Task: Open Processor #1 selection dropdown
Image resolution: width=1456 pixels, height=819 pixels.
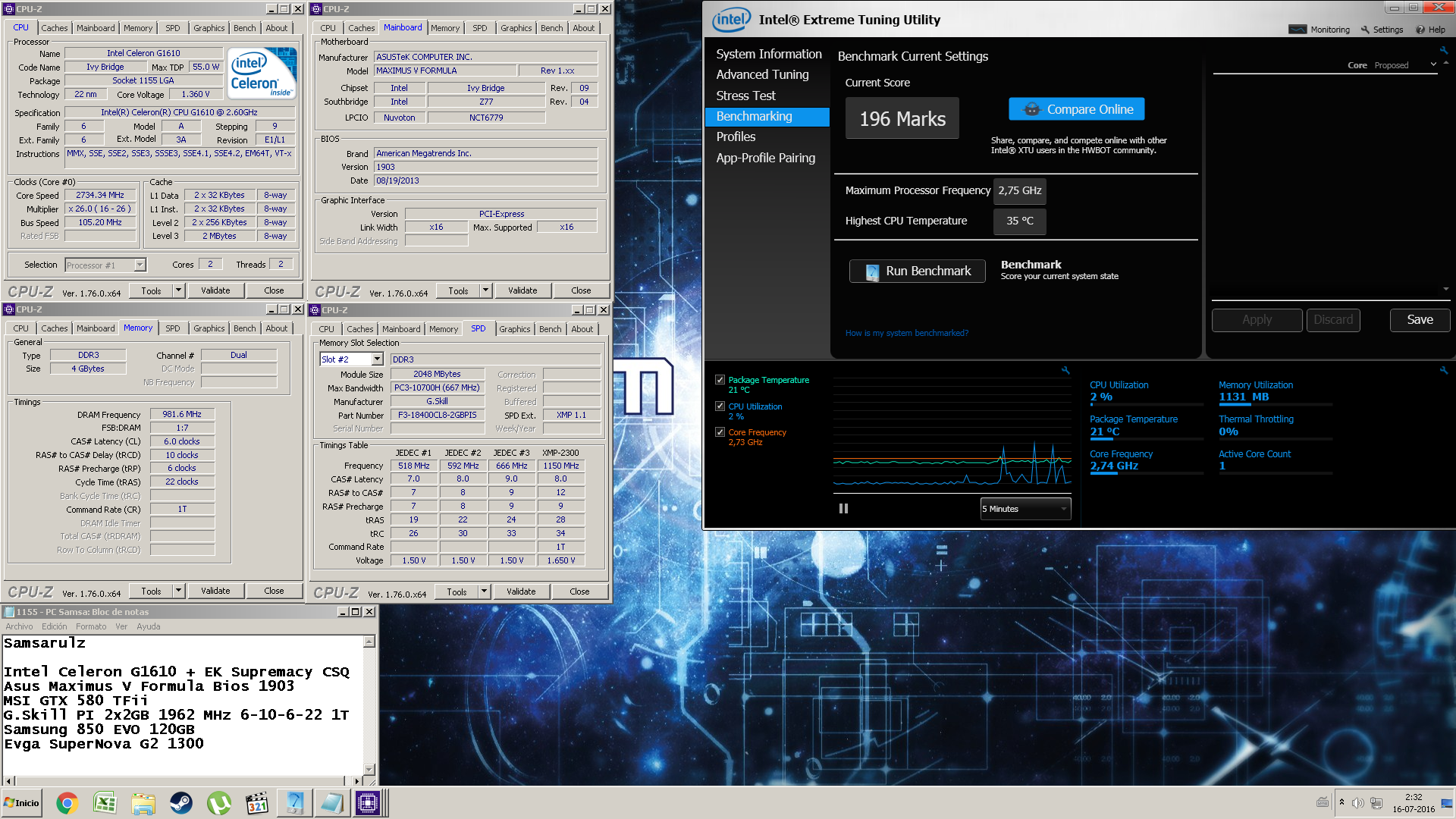Action: [x=105, y=265]
